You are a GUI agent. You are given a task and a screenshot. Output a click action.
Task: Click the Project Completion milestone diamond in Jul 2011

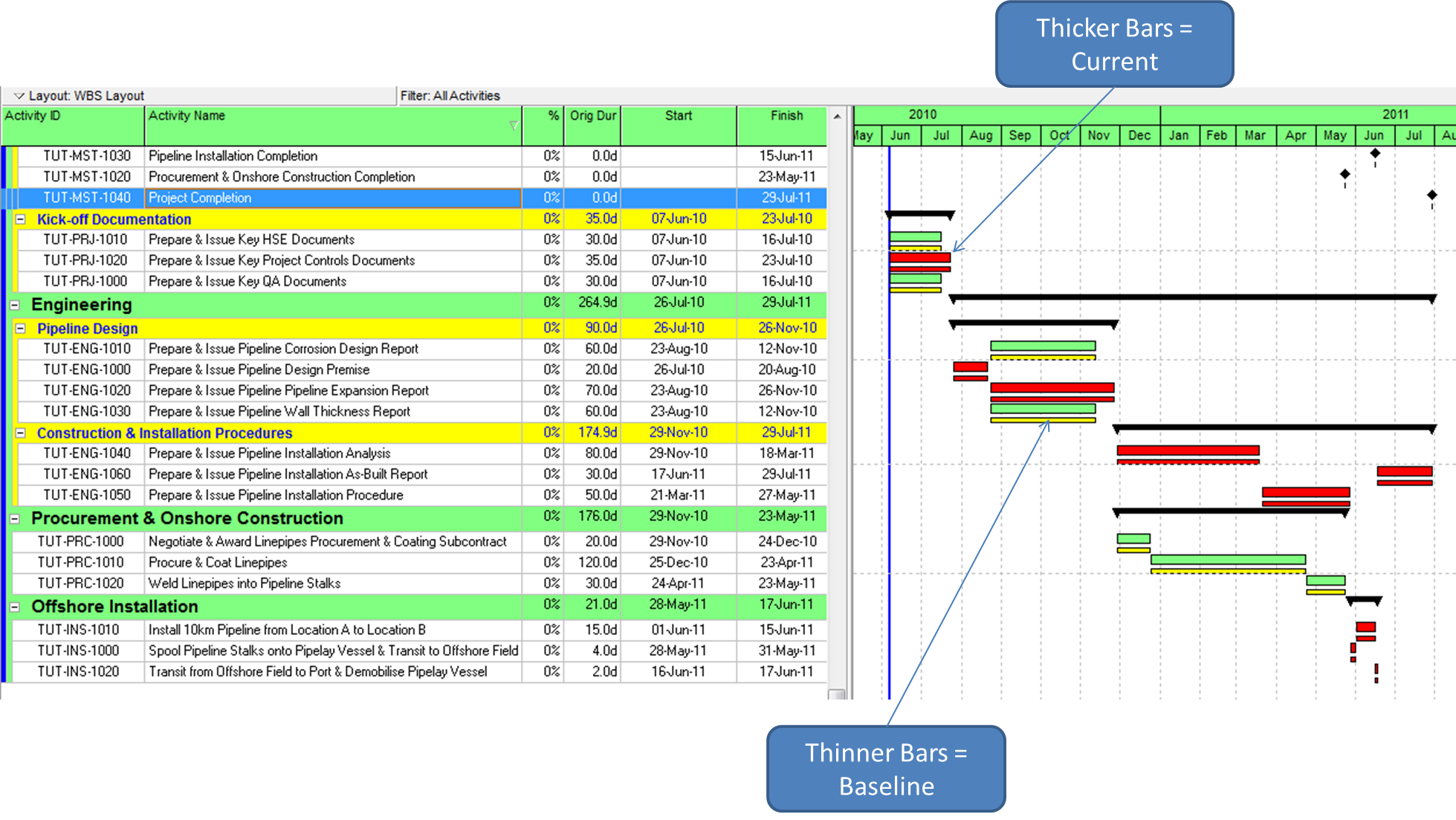pyautogui.click(x=1431, y=195)
